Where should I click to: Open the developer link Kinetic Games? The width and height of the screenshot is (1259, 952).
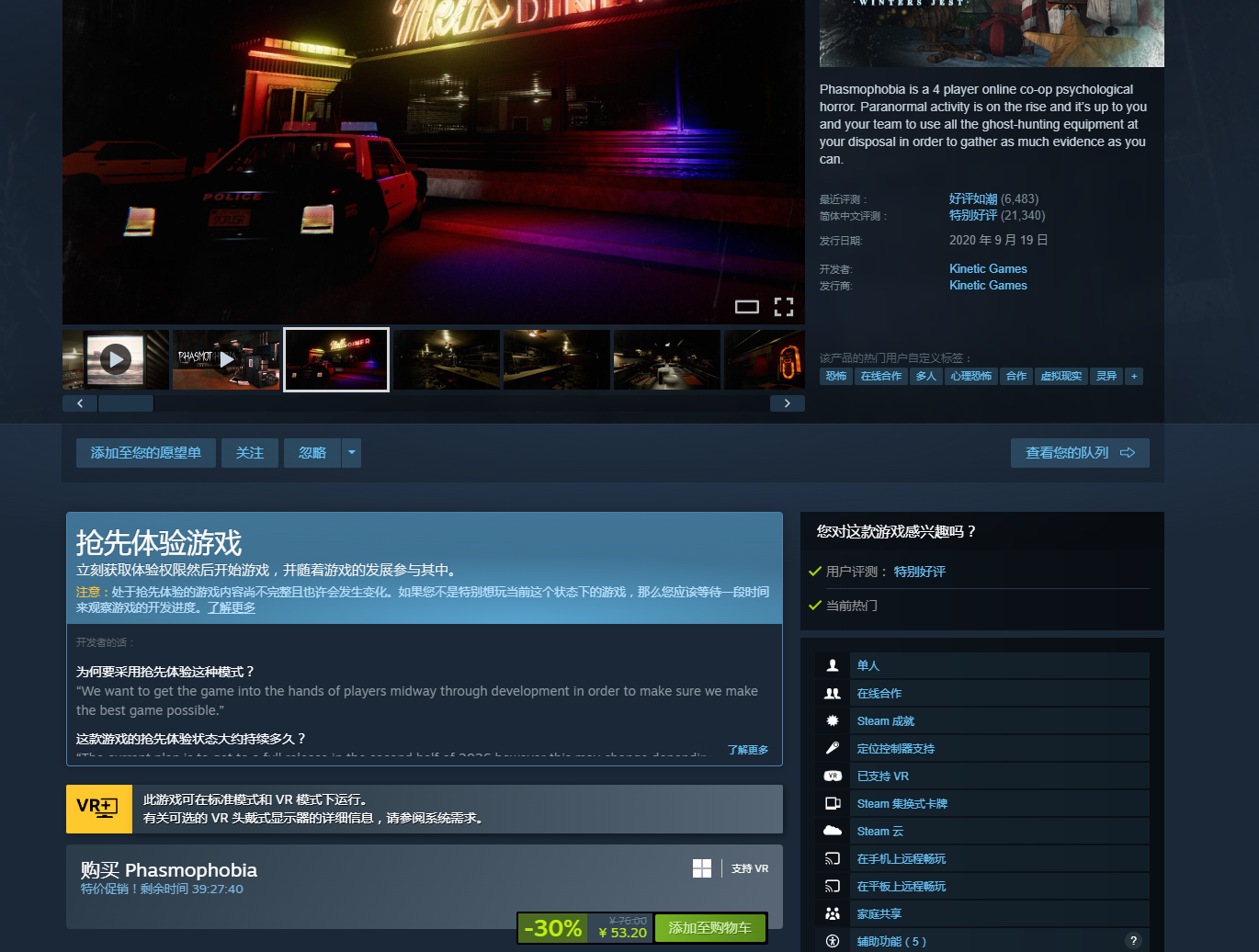[988, 268]
